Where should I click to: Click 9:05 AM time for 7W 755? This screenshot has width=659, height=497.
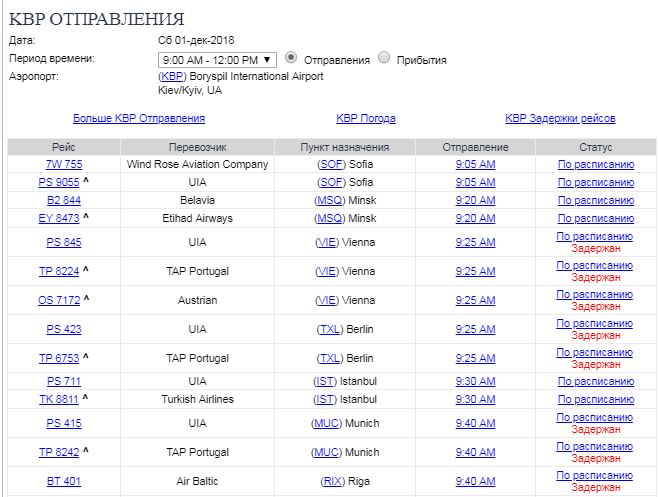click(475, 164)
